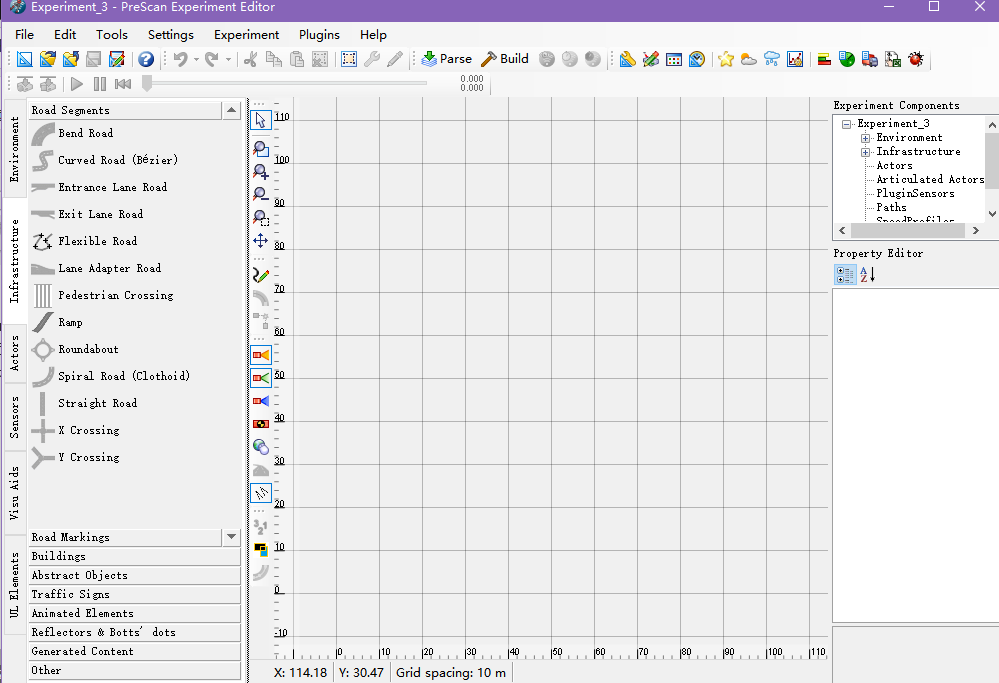The width and height of the screenshot is (999, 683).
Task: Click the Build hammer button
Action: [x=505, y=59]
